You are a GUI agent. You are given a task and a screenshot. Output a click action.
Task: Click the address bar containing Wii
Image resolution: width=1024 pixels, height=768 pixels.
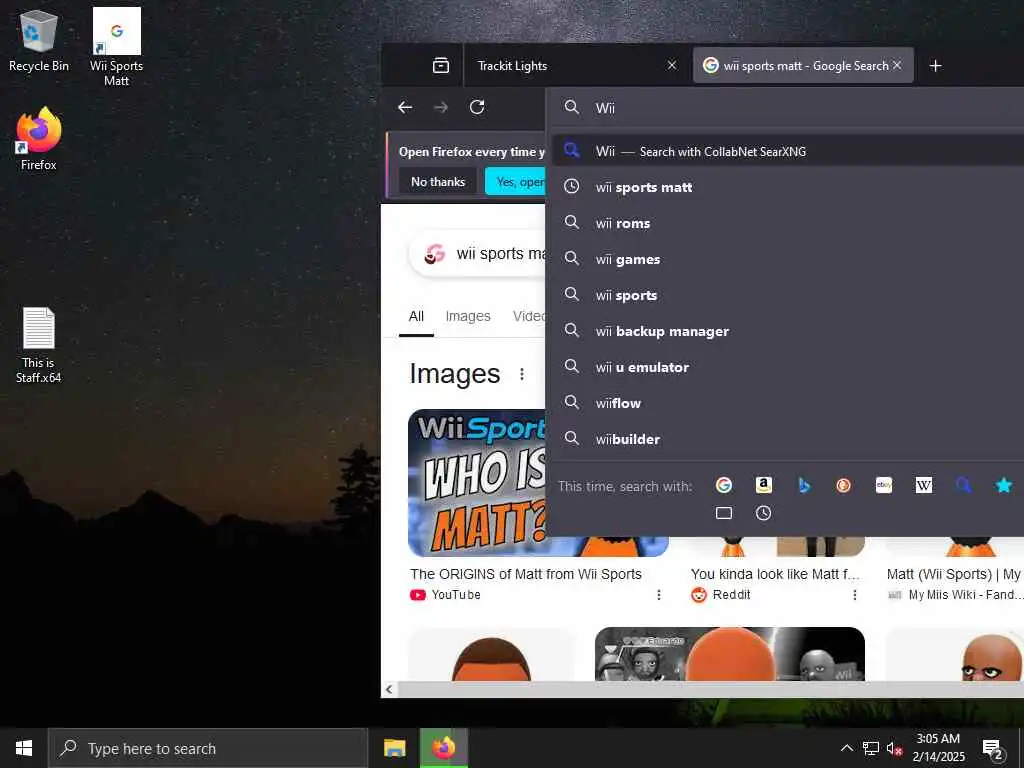784,108
